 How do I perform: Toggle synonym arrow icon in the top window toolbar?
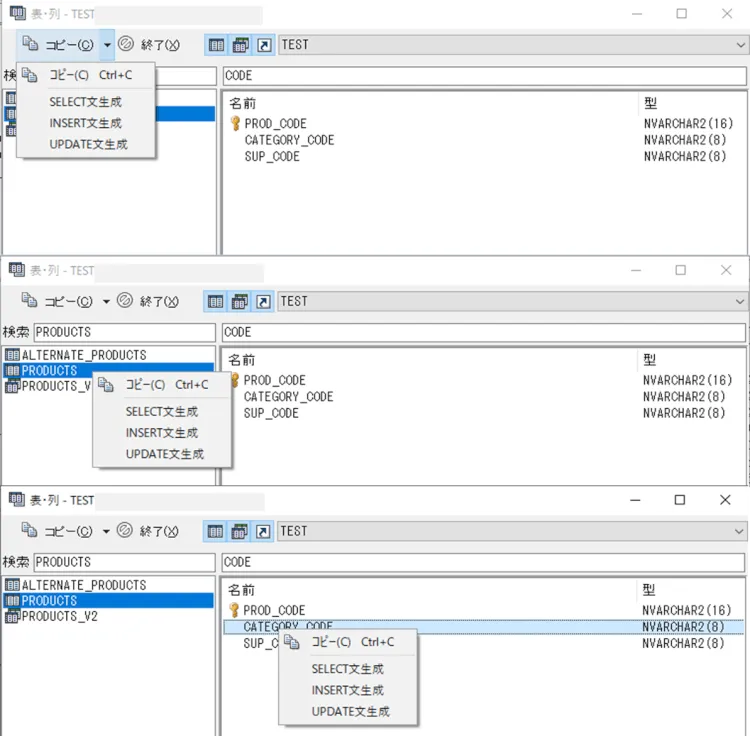(x=264, y=45)
